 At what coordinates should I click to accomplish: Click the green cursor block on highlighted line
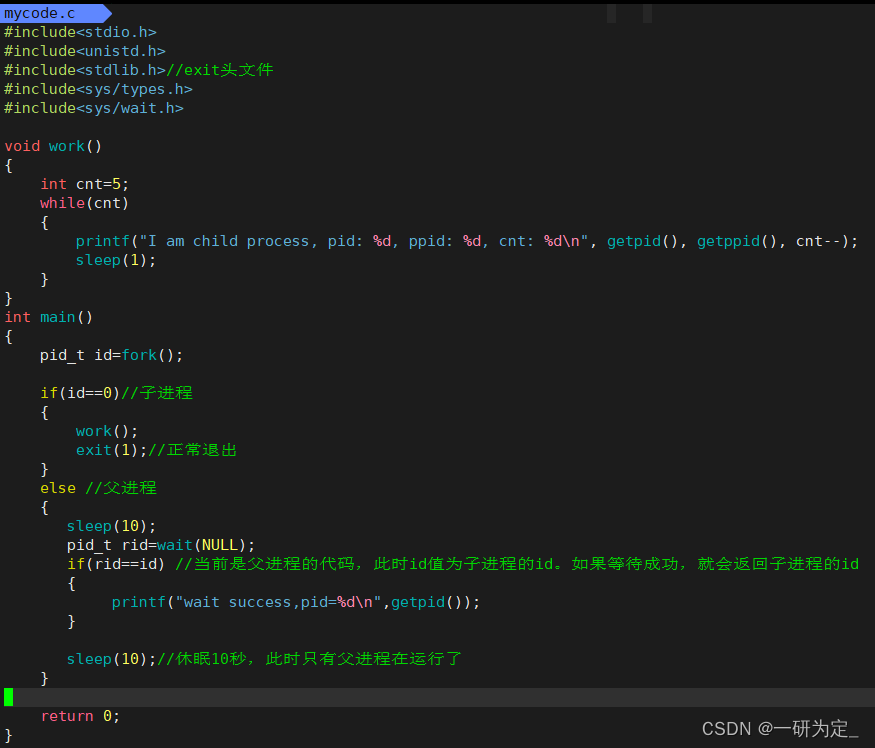coord(8,697)
